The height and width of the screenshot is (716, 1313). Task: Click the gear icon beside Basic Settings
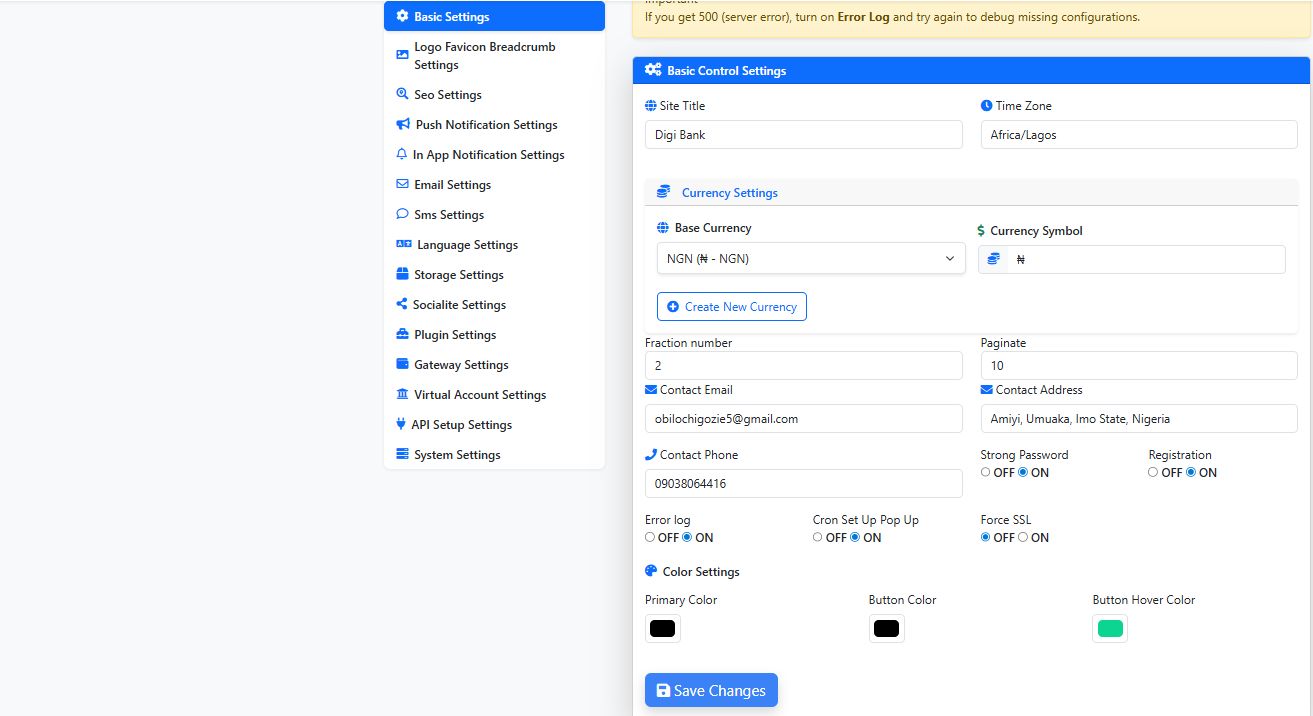tap(402, 17)
